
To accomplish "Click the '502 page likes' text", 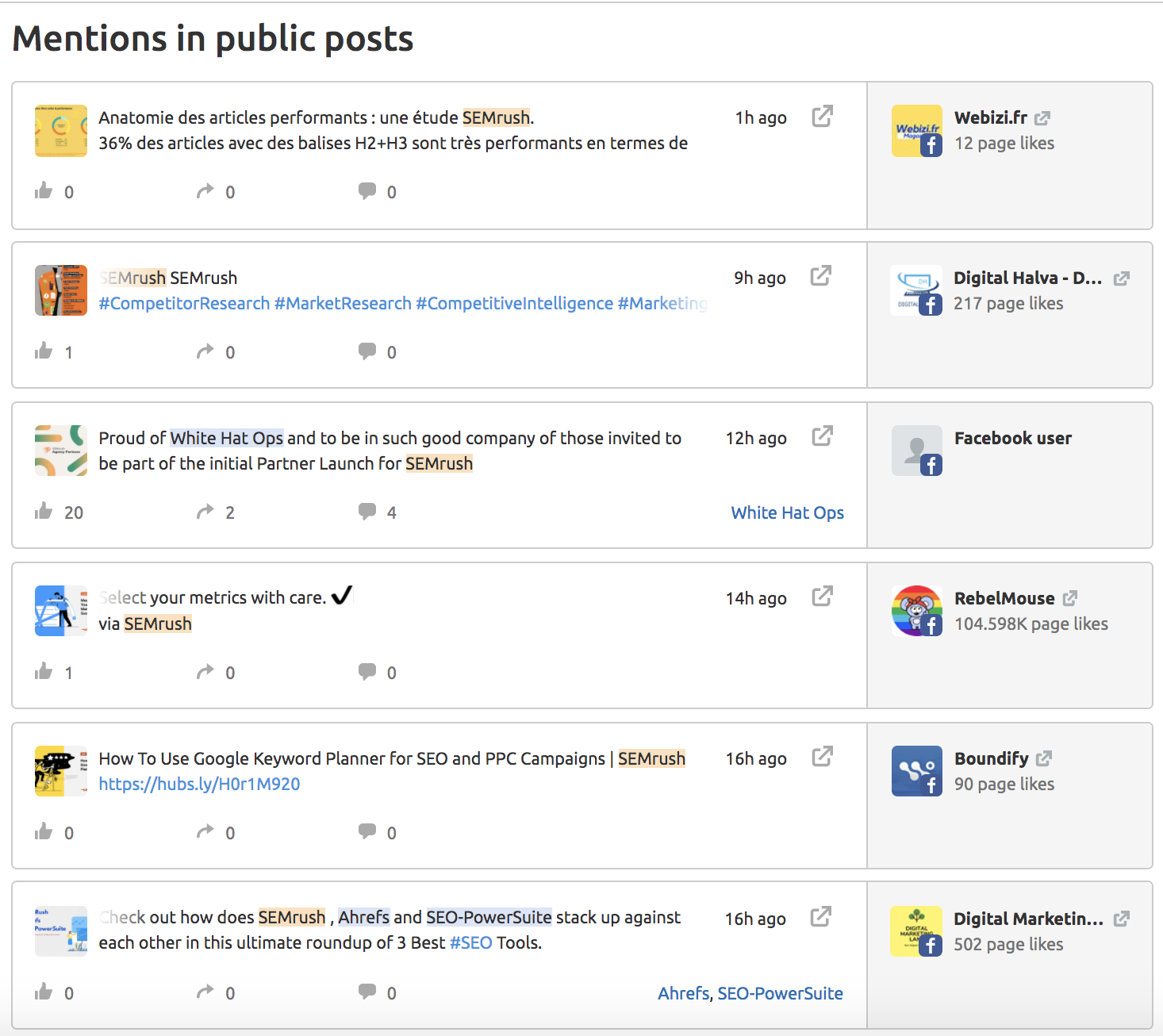I will coord(1008,944).
